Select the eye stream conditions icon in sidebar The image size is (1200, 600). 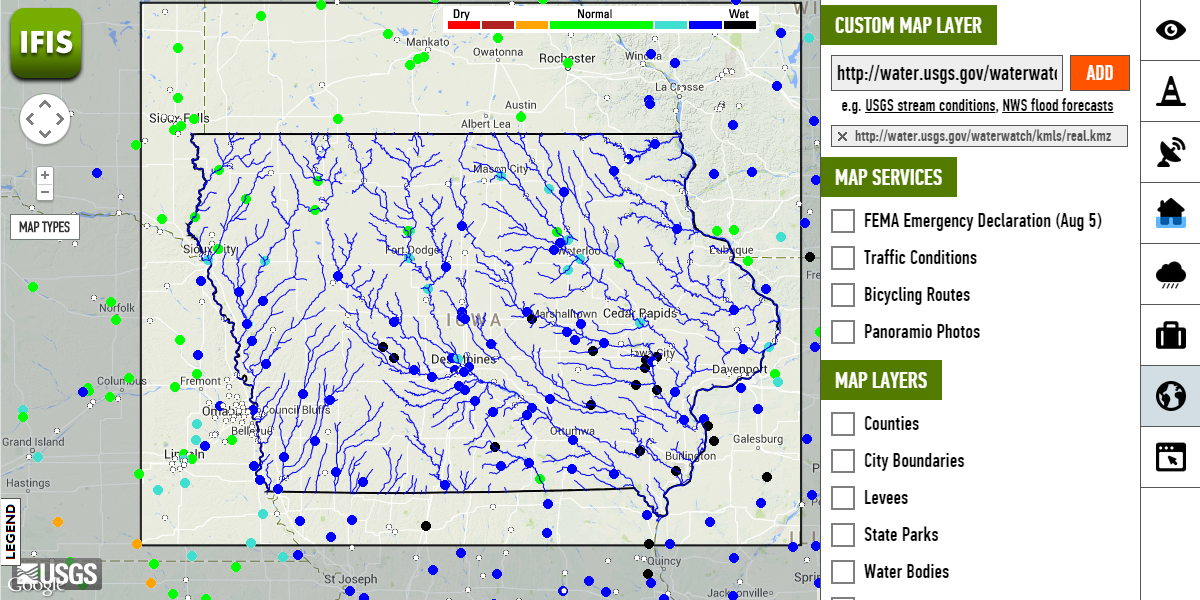[1170, 31]
